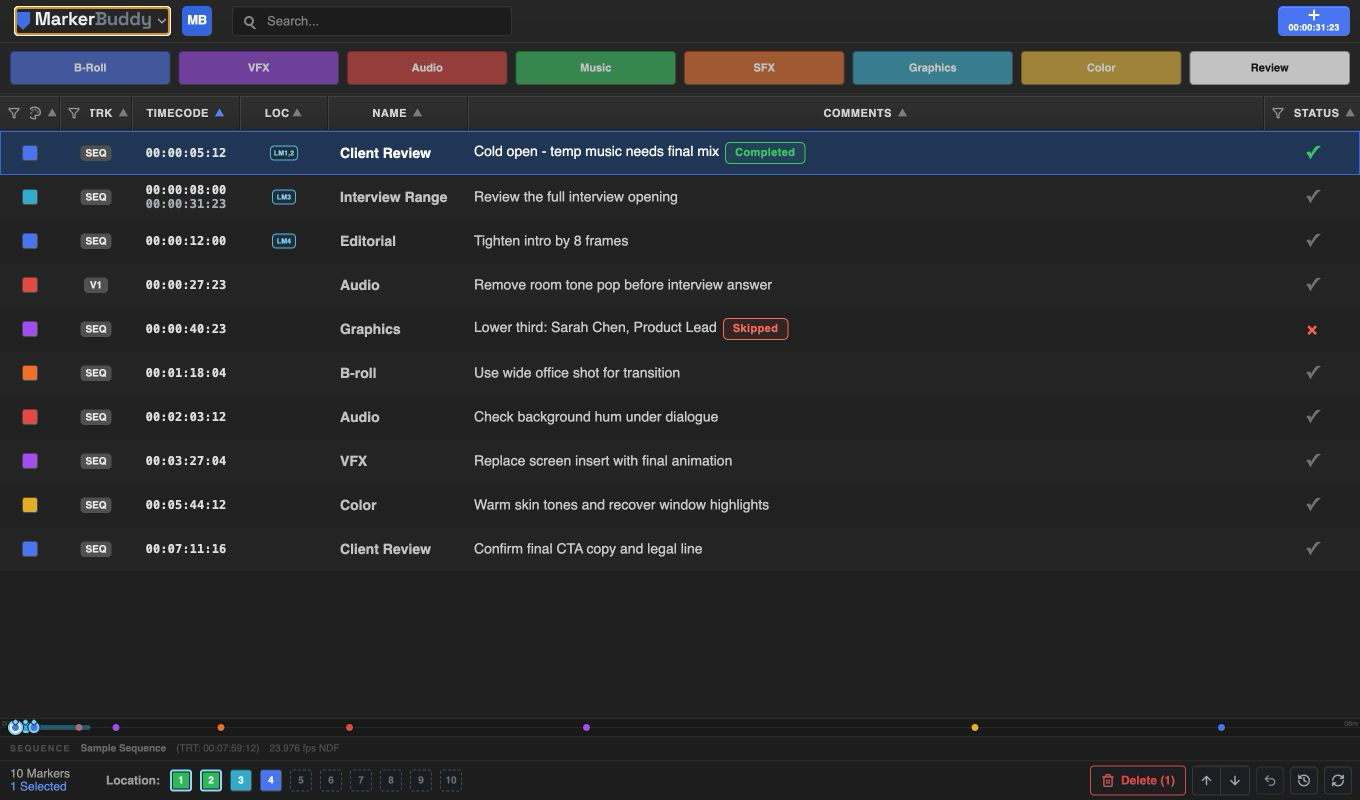The image size is (1360, 800).
Task: Select empty Location 5 slot
Action: click(x=300, y=780)
